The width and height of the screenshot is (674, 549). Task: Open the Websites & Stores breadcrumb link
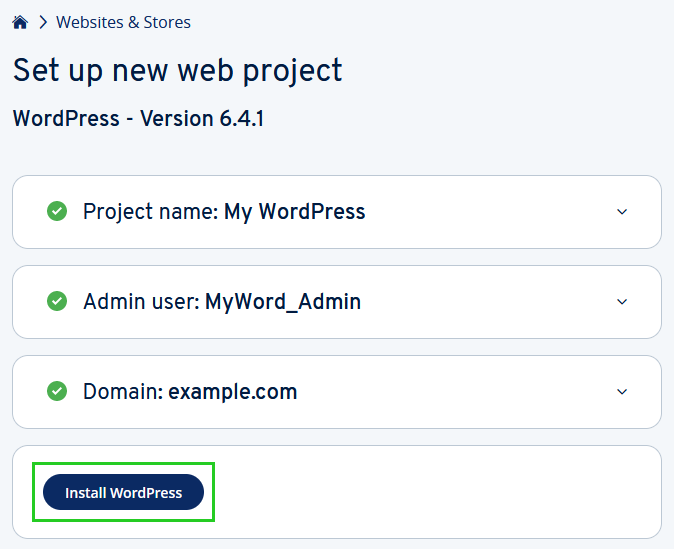[123, 22]
